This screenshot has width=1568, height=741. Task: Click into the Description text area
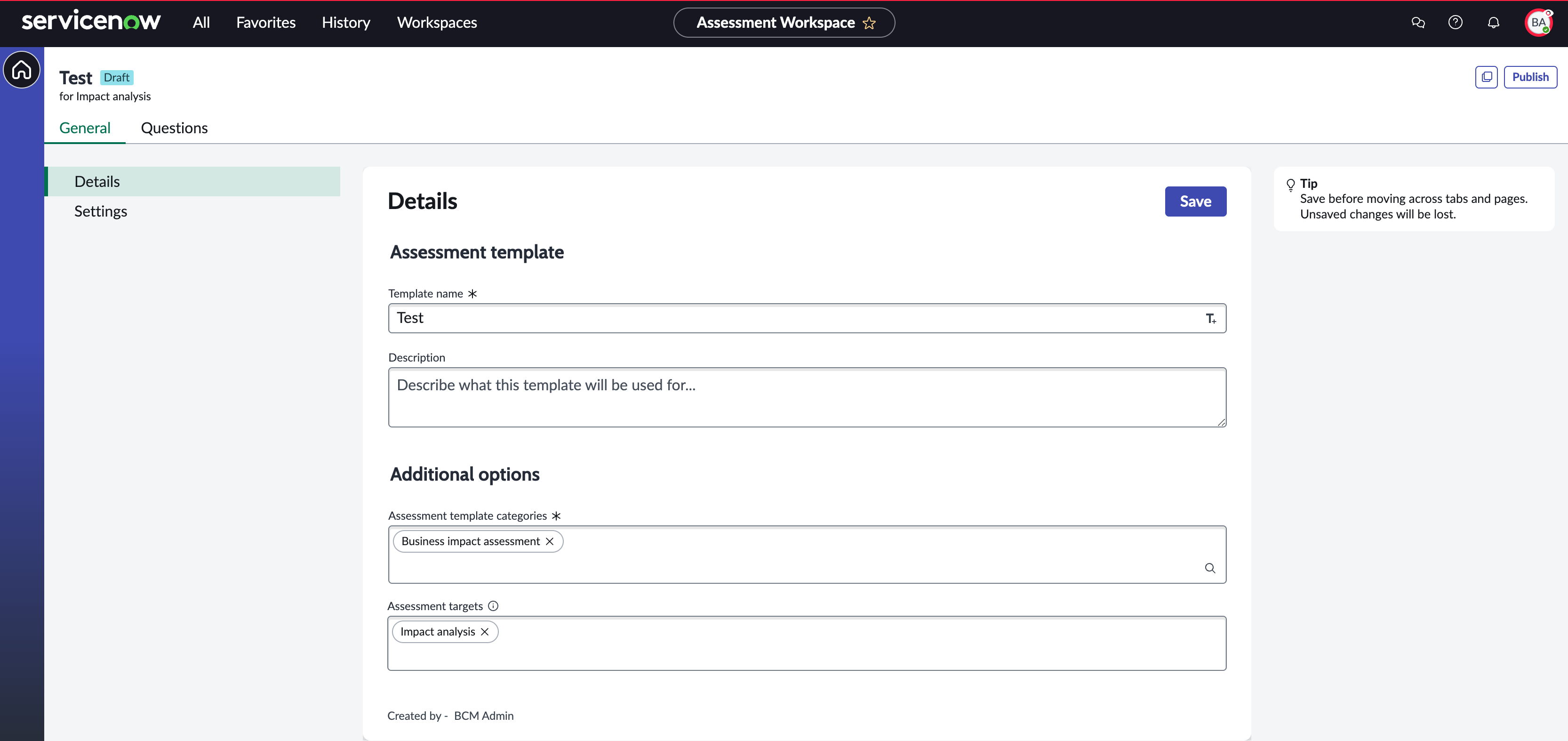[x=807, y=397]
